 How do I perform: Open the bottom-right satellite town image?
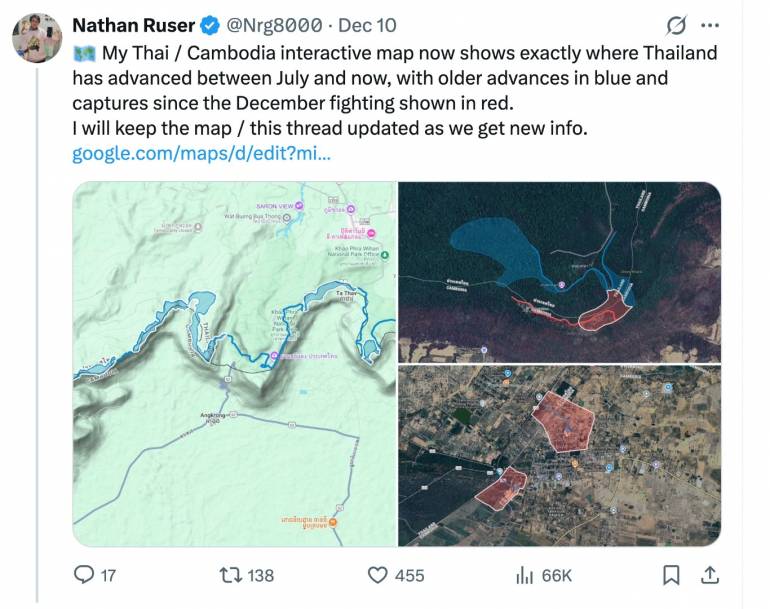[559, 456]
